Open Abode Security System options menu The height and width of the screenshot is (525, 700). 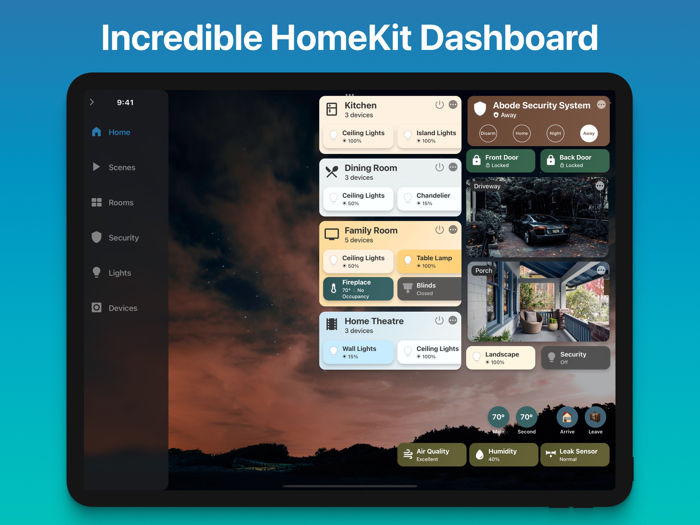[601, 104]
